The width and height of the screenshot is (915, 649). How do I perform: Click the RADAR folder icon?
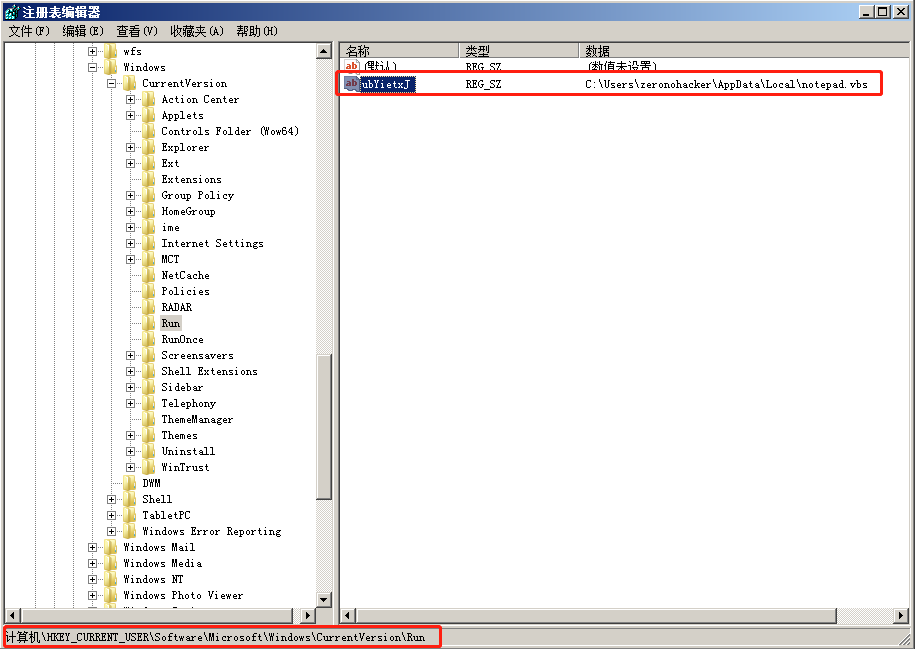pyautogui.click(x=149, y=307)
